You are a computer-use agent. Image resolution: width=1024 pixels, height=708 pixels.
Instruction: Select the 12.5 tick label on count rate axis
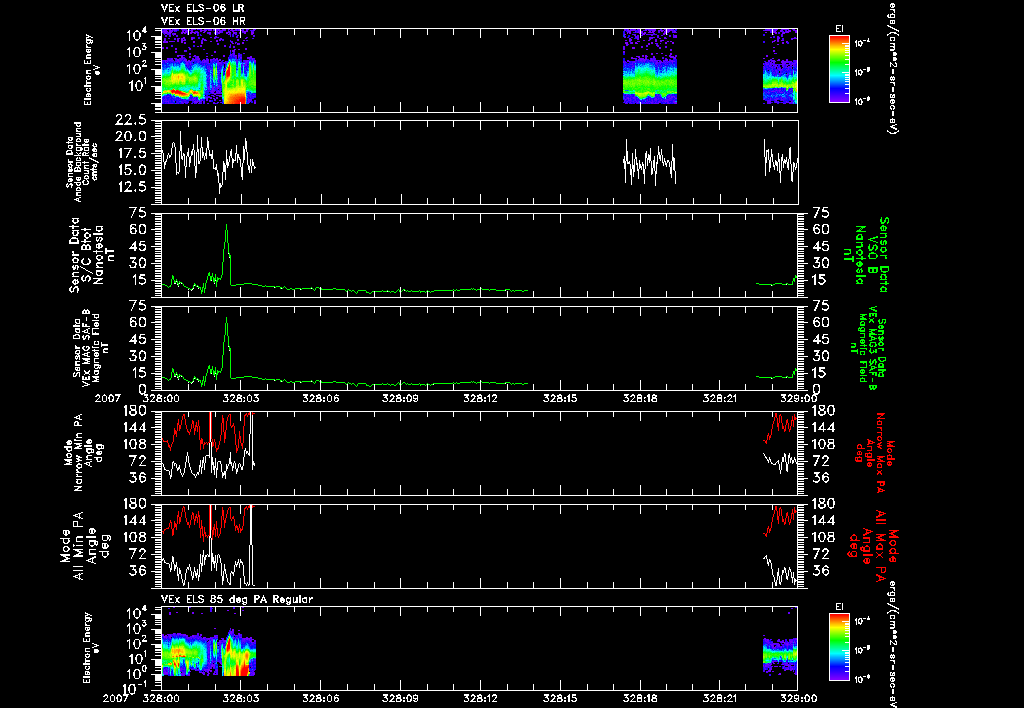(x=130, y=187)
